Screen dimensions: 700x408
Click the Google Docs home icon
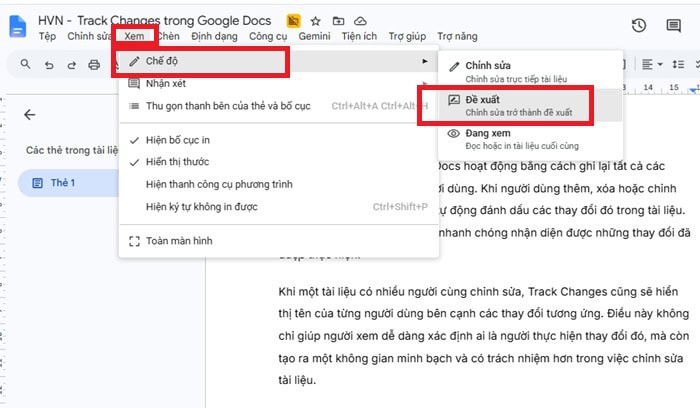click(x=18, y=27)
